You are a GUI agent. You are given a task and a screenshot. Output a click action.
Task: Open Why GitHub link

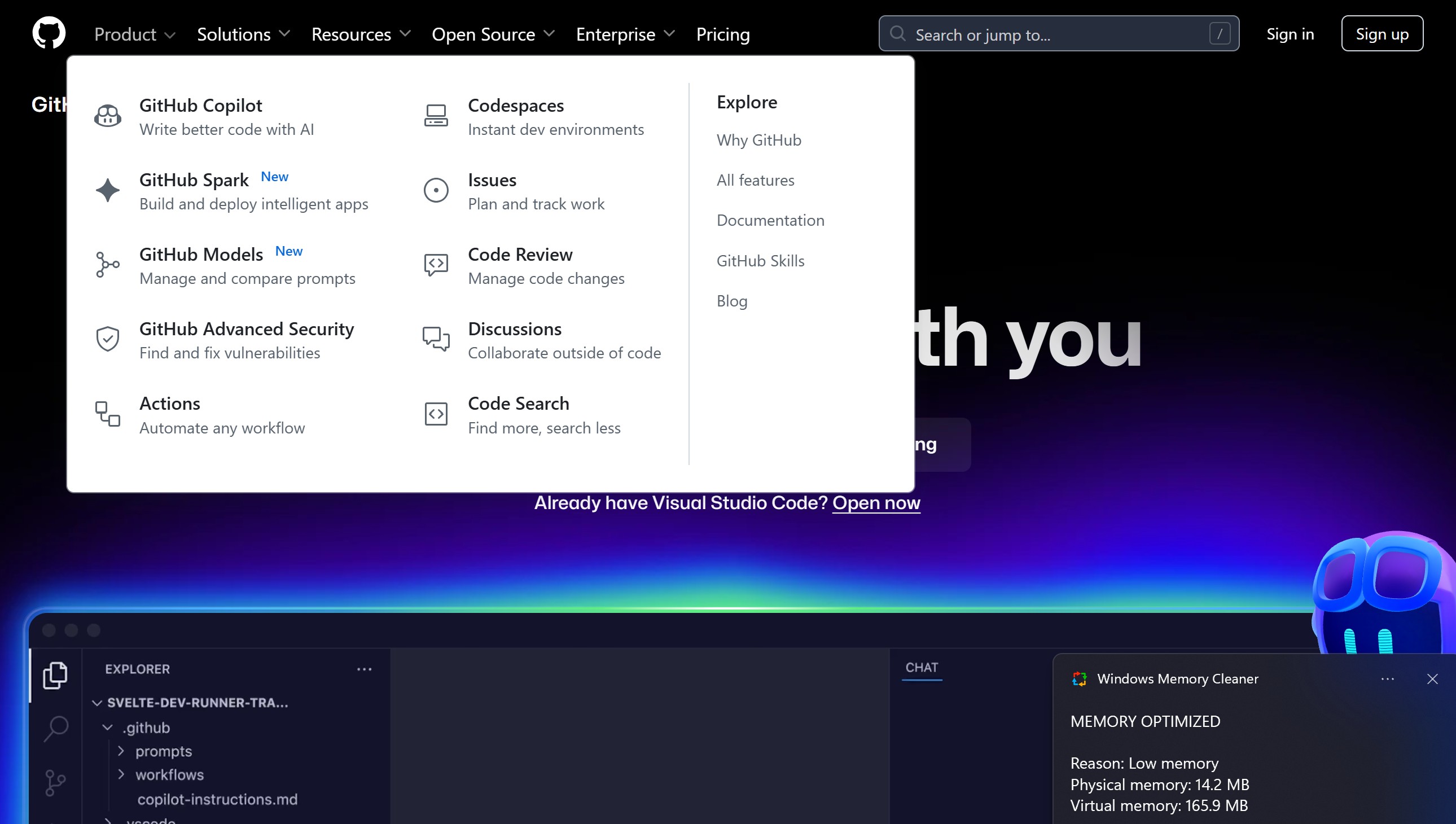point(759,140)
